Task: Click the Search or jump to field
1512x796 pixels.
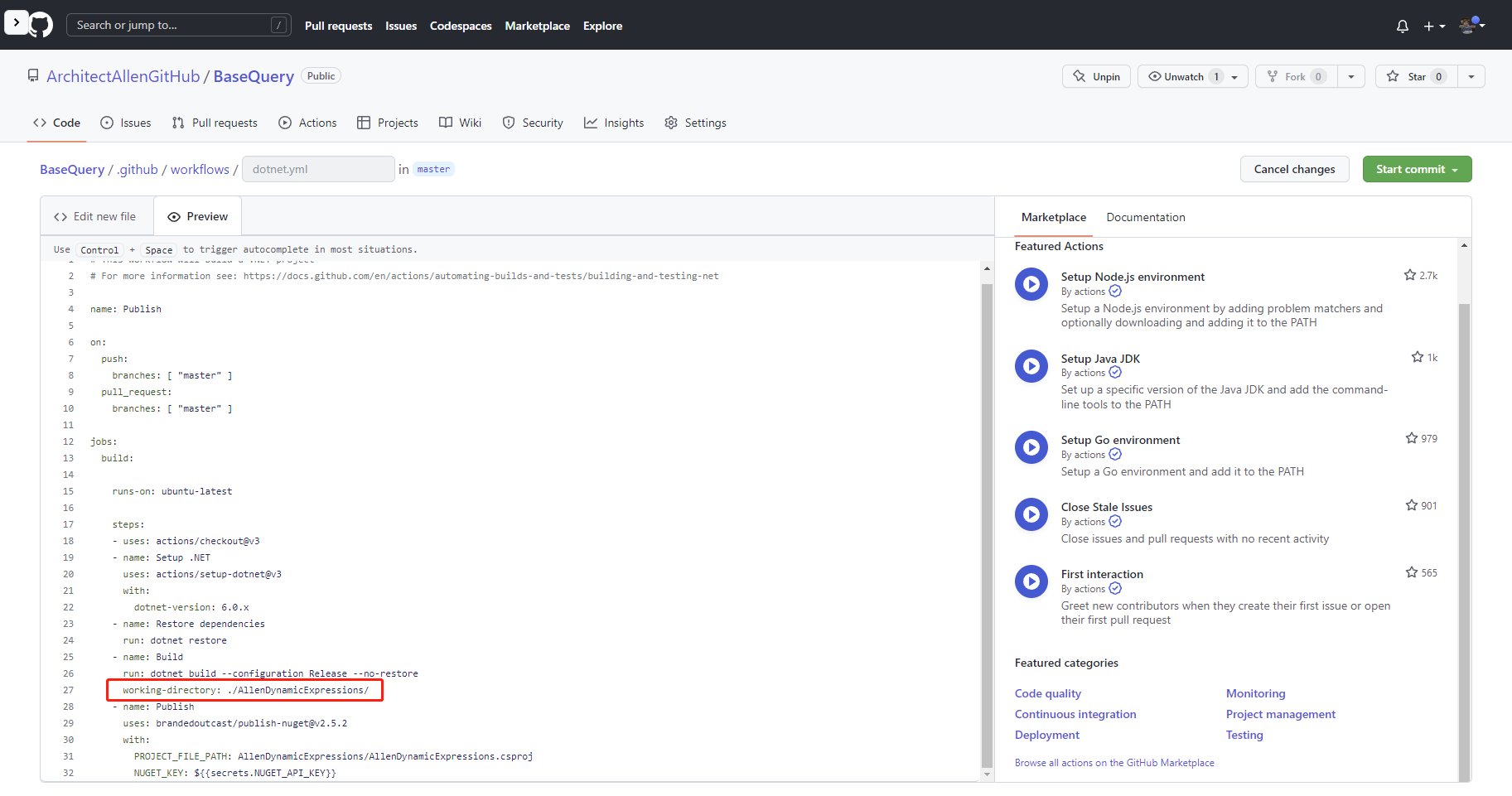Action: pos(179,26)
